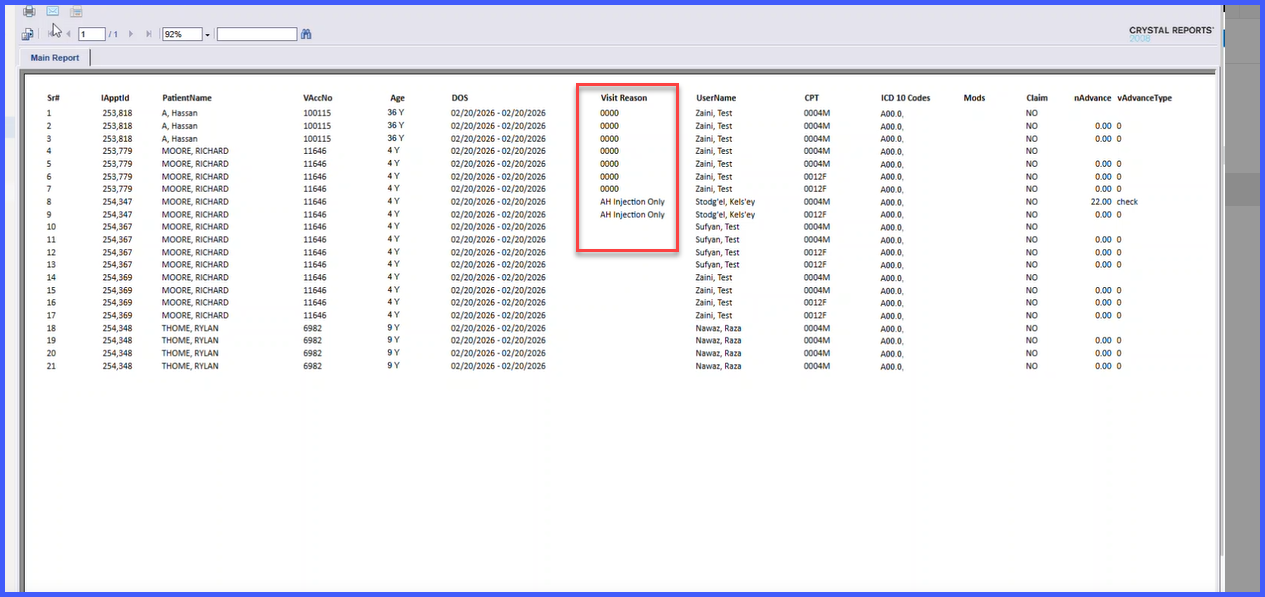This screenshot has width=1265, height=597.
Task: Click the nAdvance column header
Action: (x=1092, y=98)
